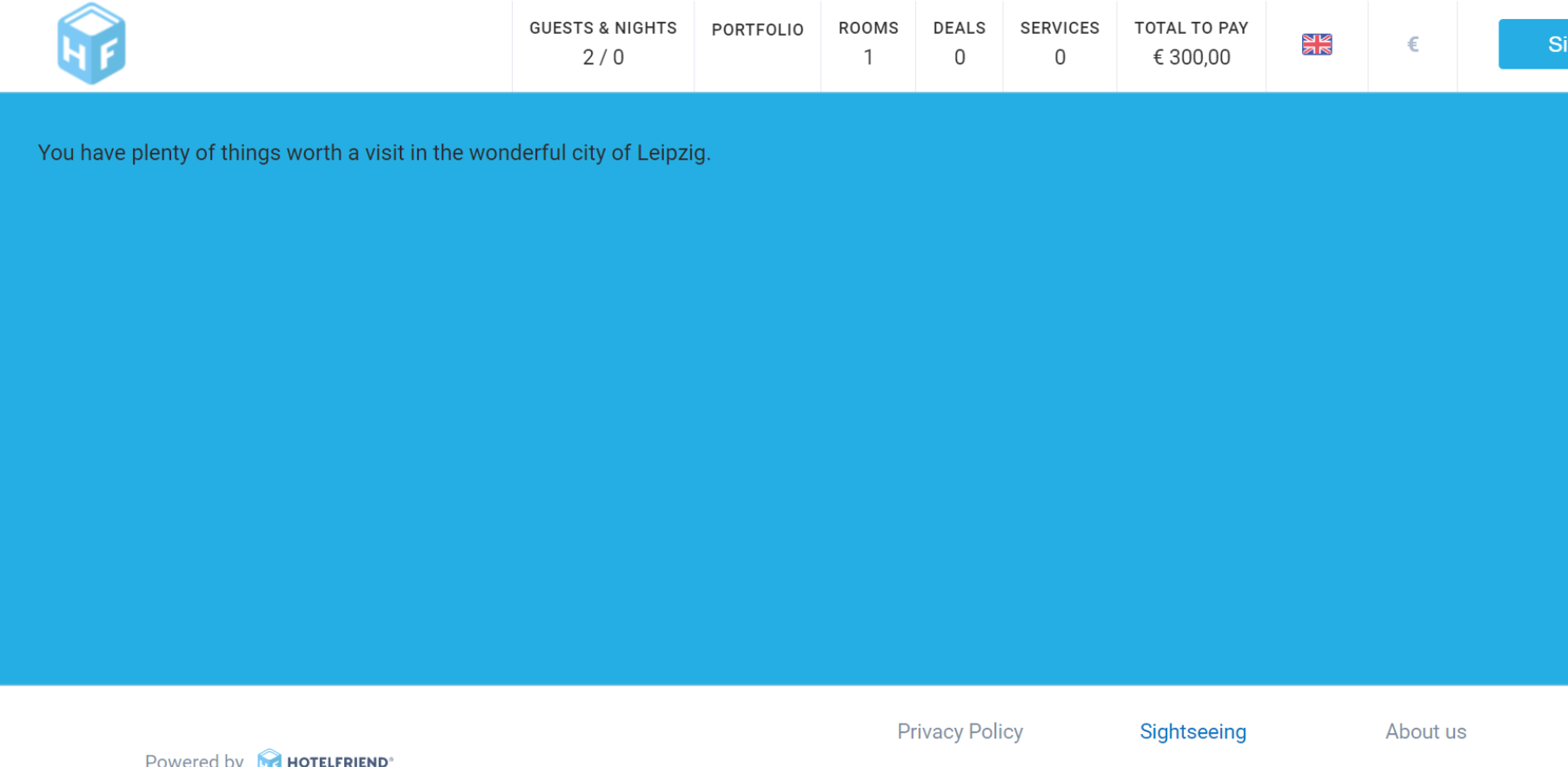Open the UK flag language selector

1317,44
